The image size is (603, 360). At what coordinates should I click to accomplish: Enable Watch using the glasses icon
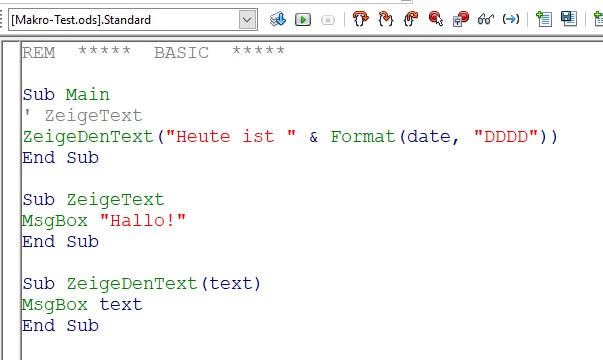click(x=486, y=19)
